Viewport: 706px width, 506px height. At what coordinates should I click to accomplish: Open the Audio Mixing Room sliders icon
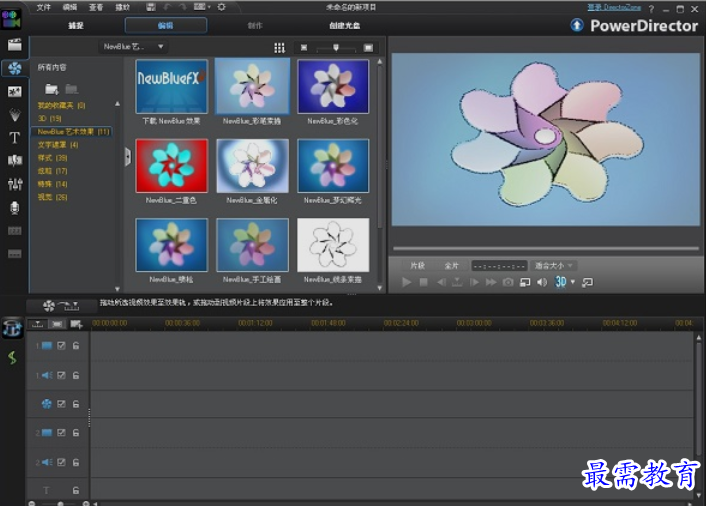coord(14,184)
